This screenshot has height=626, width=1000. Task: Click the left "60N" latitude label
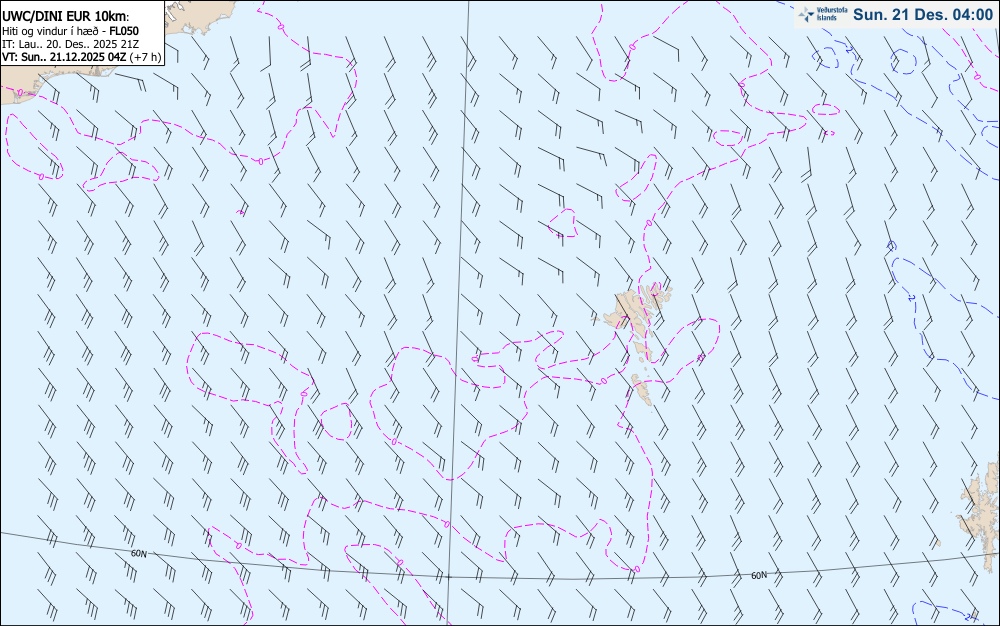tap(138, 553)
